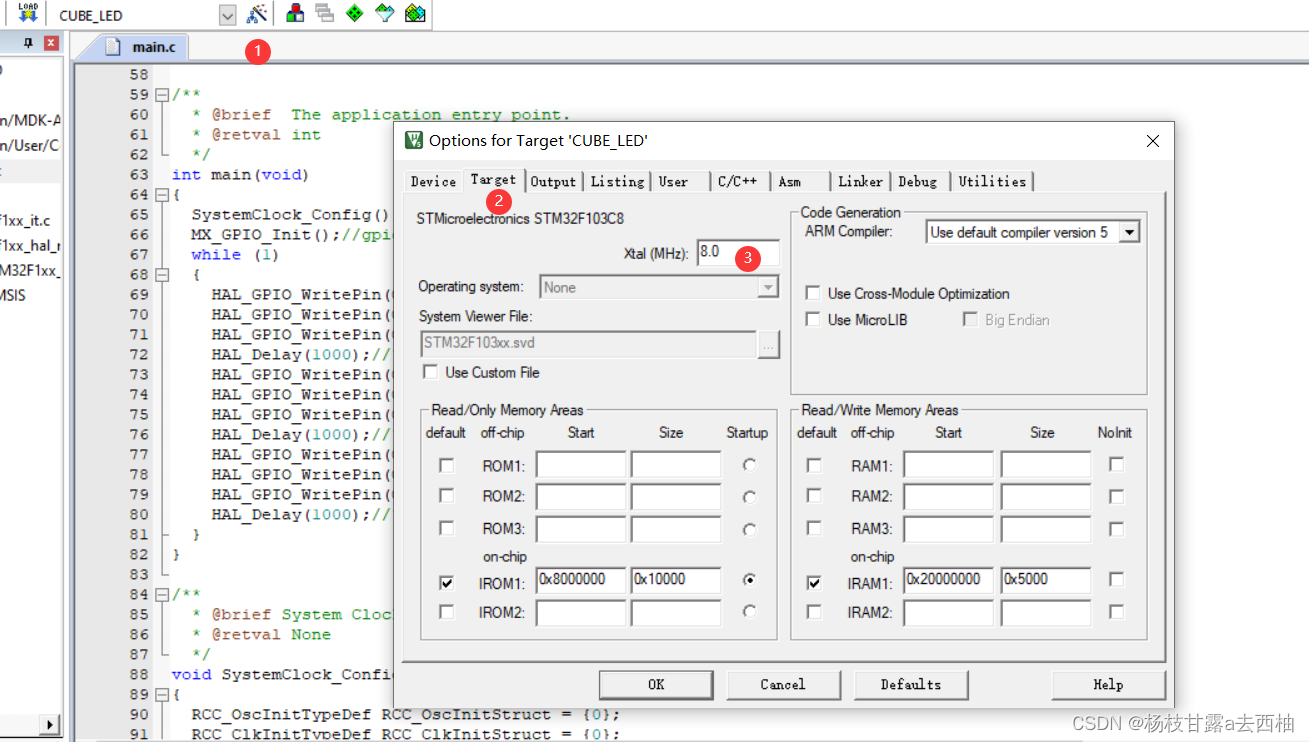1309x742 pixels.
Task: Click the Cancel button
Action: point(782,685)
